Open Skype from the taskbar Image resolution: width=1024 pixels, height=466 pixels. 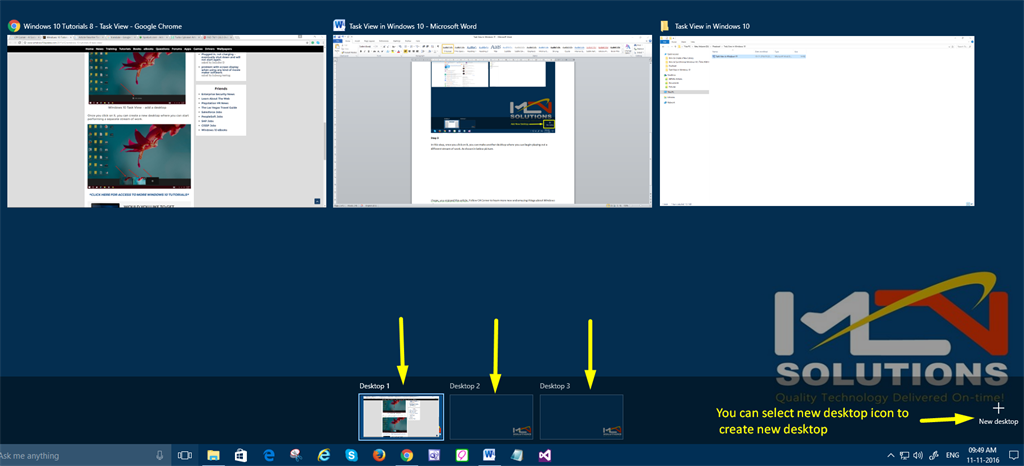pos(351,455)
